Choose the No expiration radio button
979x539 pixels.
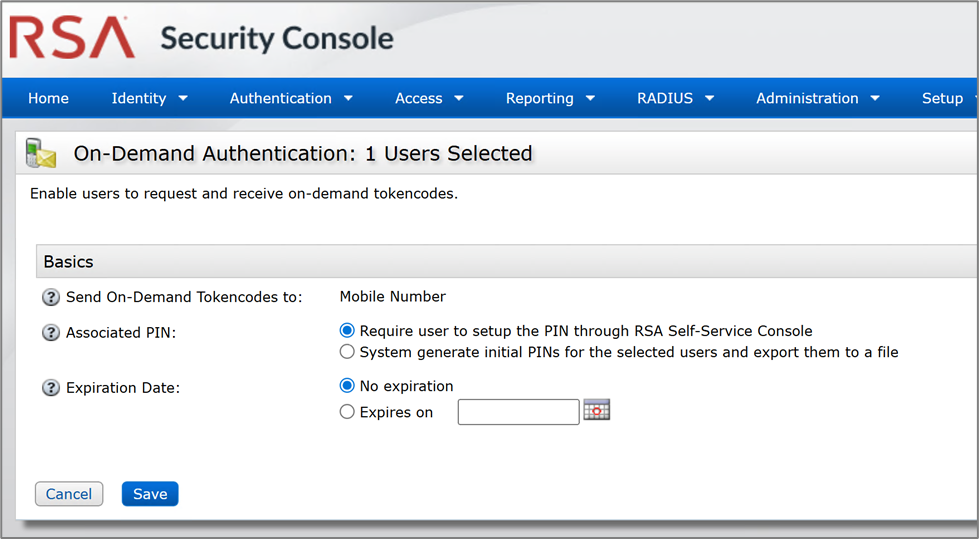coord(347,386)
